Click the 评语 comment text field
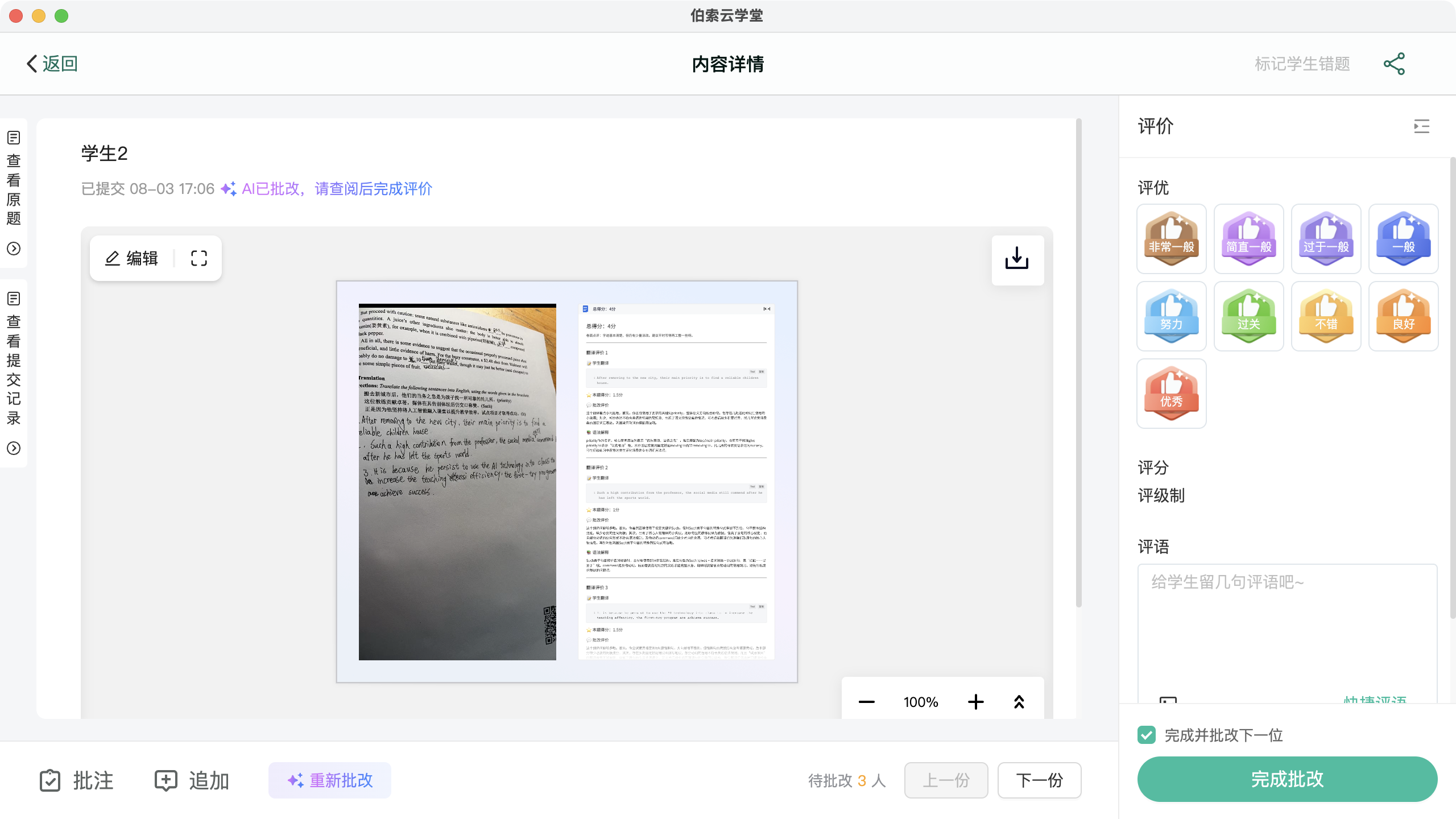 [1287, 634]
